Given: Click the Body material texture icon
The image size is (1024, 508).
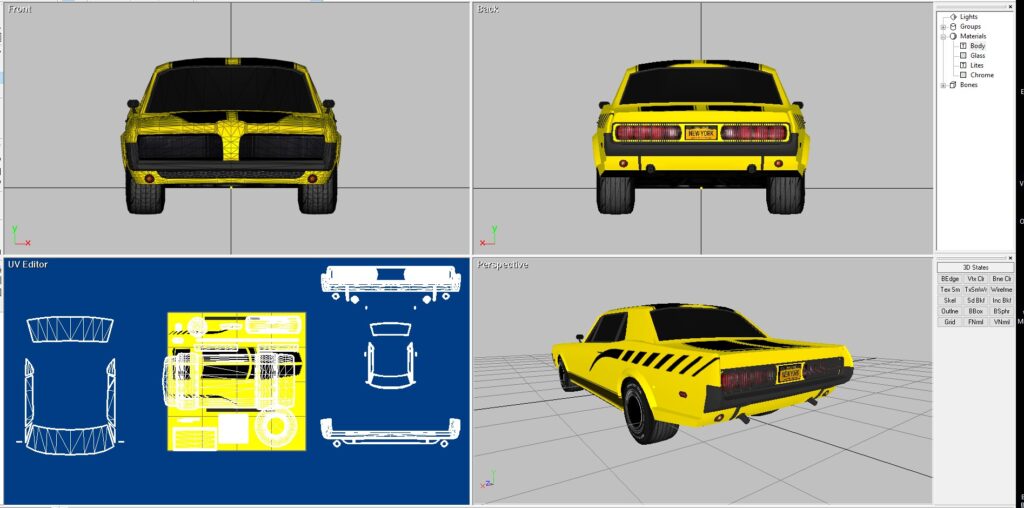Looking at the screenshot, I should [x=963, y=46].
